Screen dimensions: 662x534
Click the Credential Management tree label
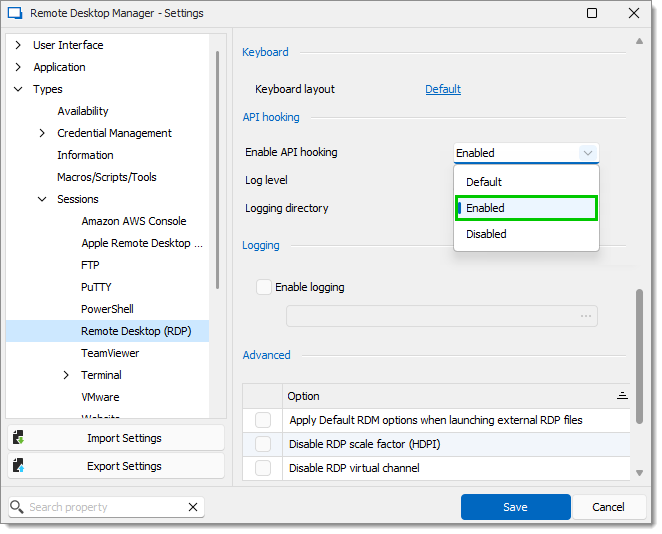coord(114,133)
